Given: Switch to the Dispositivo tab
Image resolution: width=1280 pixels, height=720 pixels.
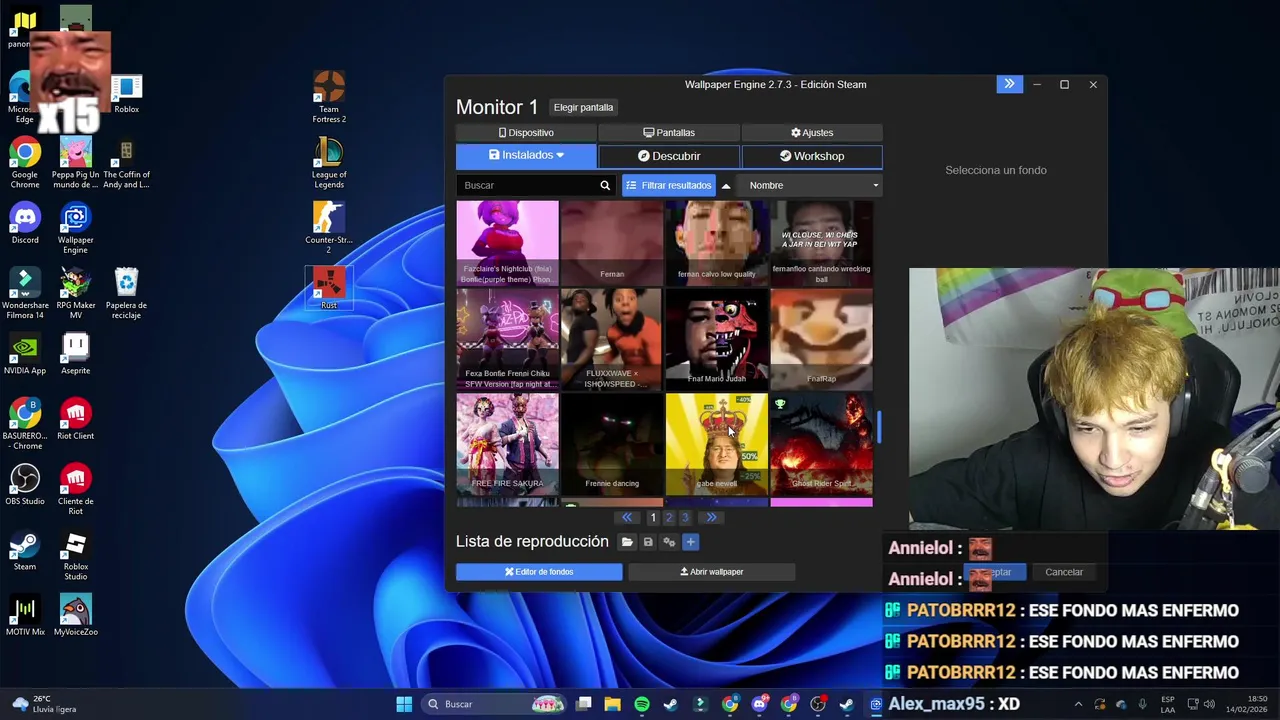Looking at the screenshot, I should [526, 132].
